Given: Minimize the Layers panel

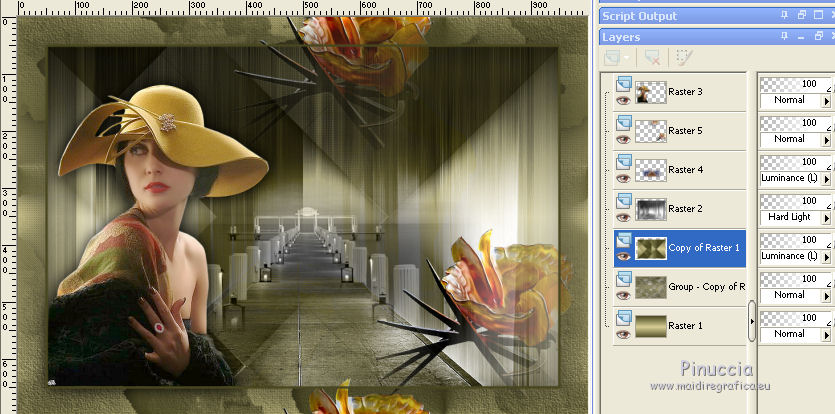Looking at the screenshot, I should [x=801, y=36].
